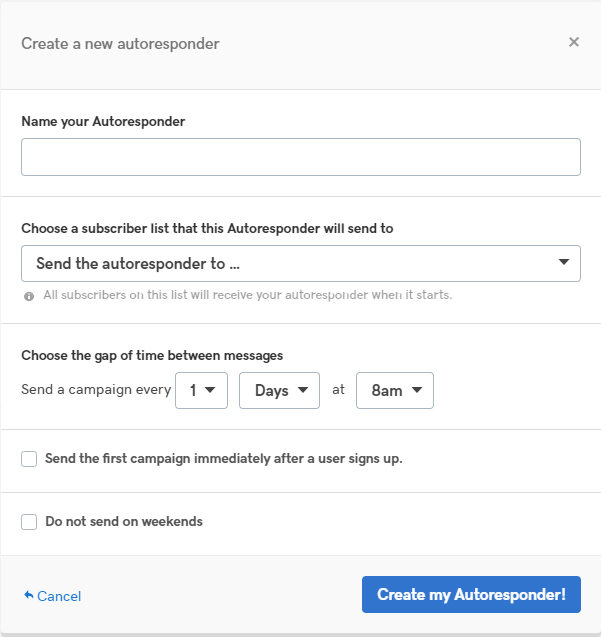Click the back arrow icon beside Cancel
Screen dimensions: 601x637
pyautogui.click(x=29, y=596)
